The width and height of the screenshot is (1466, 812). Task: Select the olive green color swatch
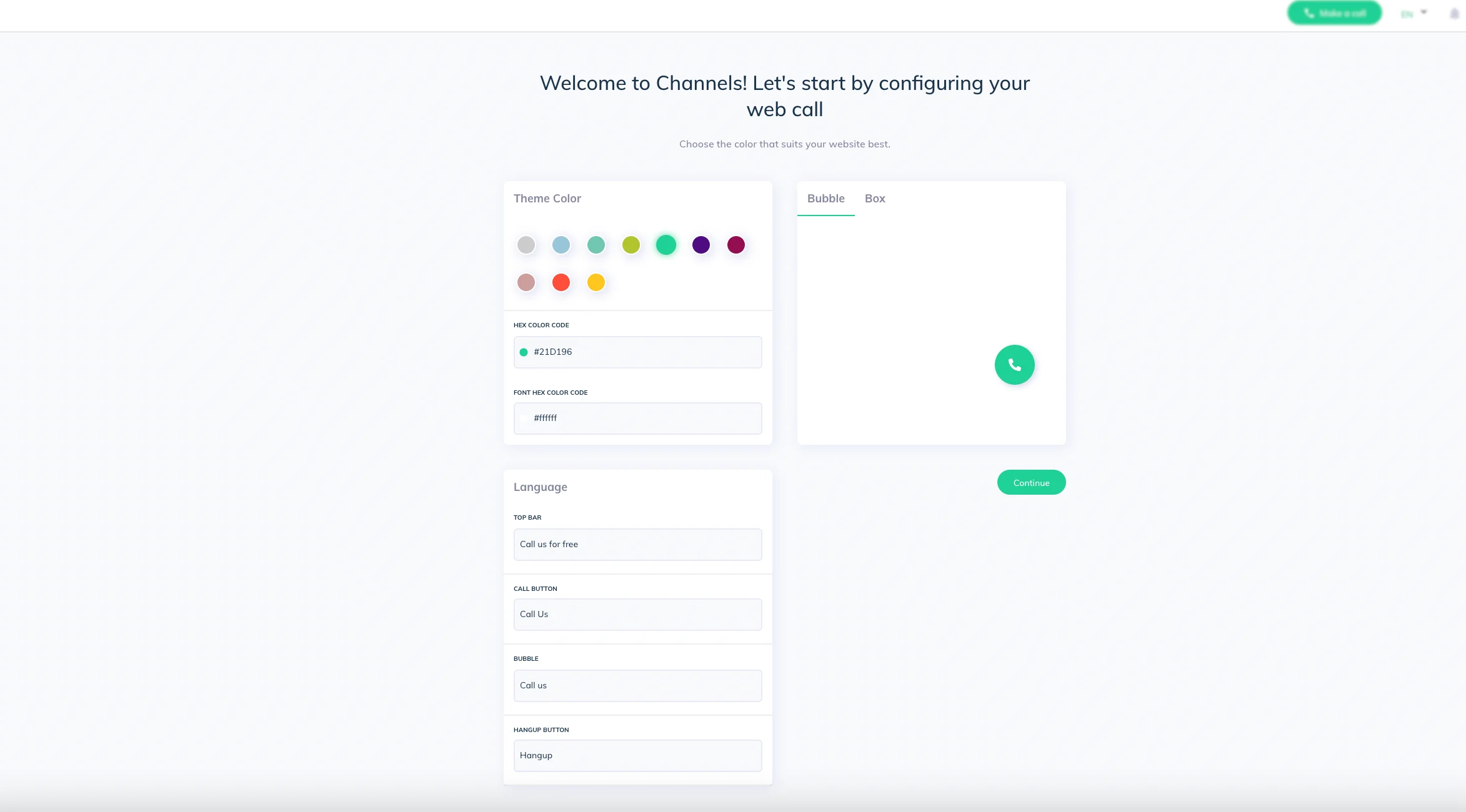tap(631, 245)
